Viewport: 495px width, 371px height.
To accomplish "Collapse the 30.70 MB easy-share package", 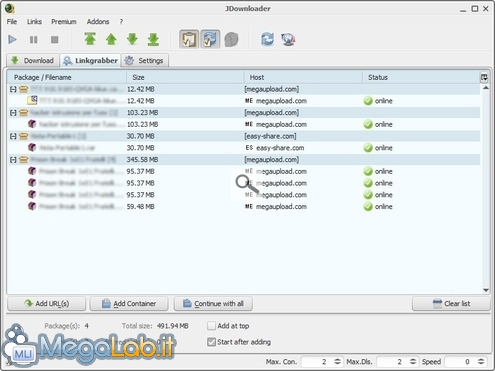I will point(13,136).
